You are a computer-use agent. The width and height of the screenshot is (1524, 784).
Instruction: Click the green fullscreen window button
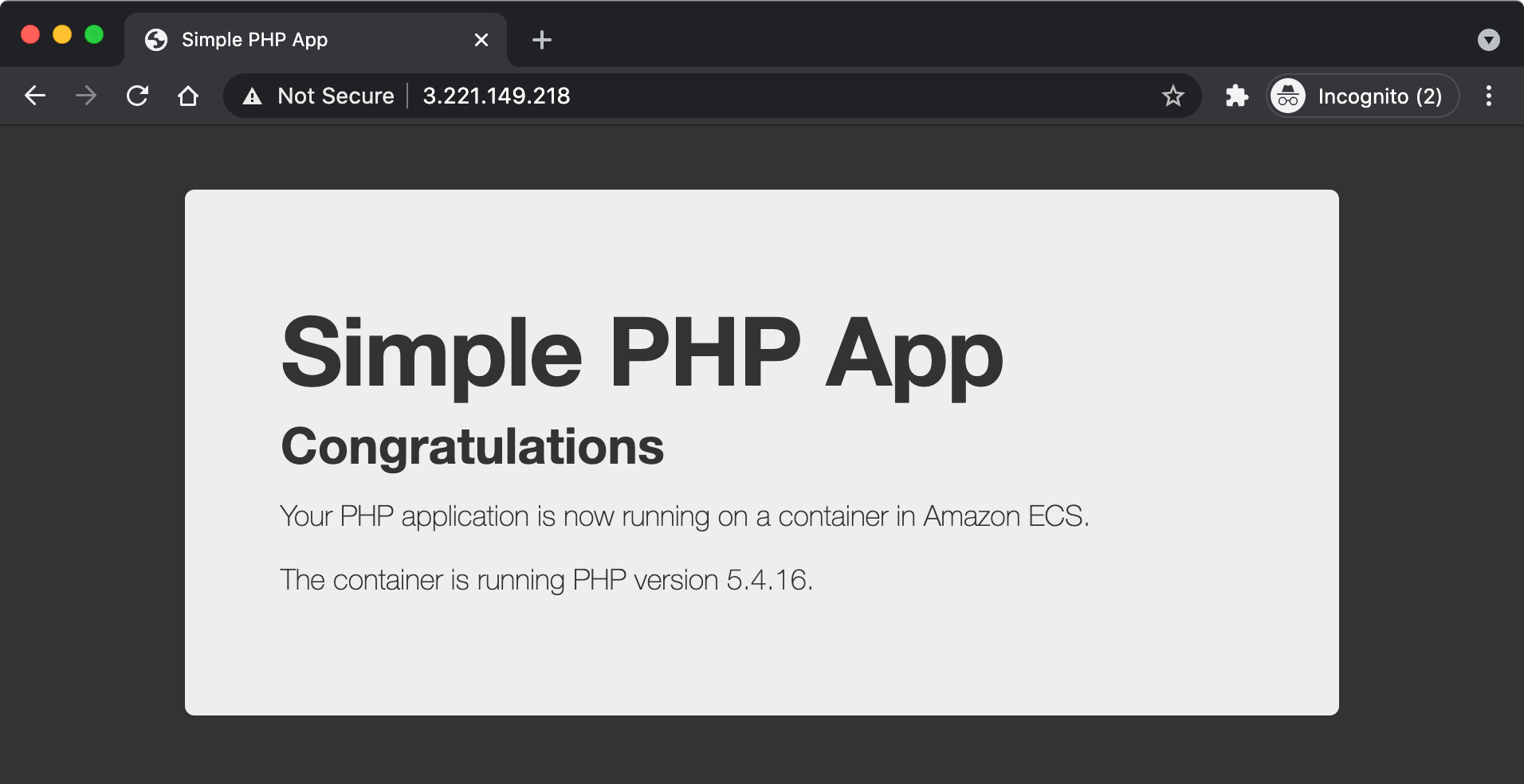pos(94,34)
